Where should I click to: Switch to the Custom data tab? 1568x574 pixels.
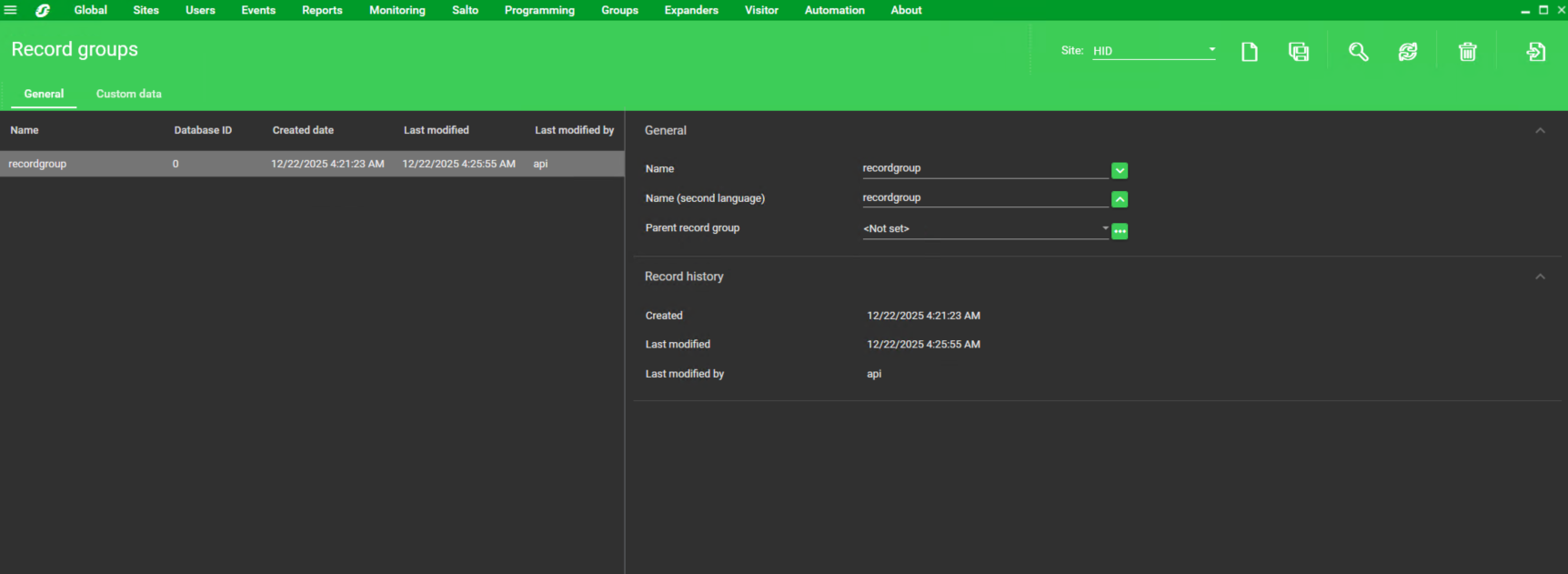129,94
